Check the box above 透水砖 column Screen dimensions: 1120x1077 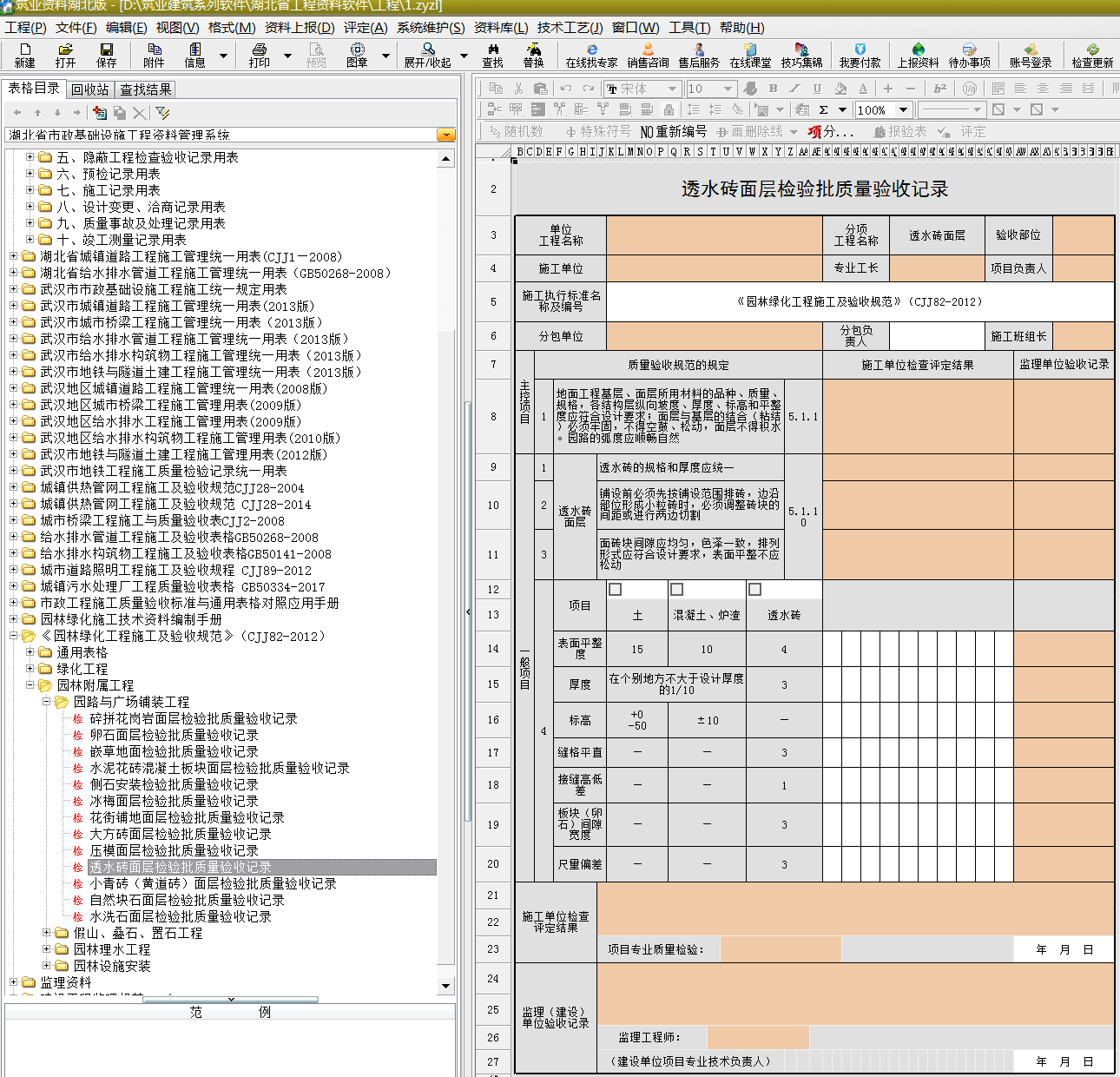[x=755, y=589]
